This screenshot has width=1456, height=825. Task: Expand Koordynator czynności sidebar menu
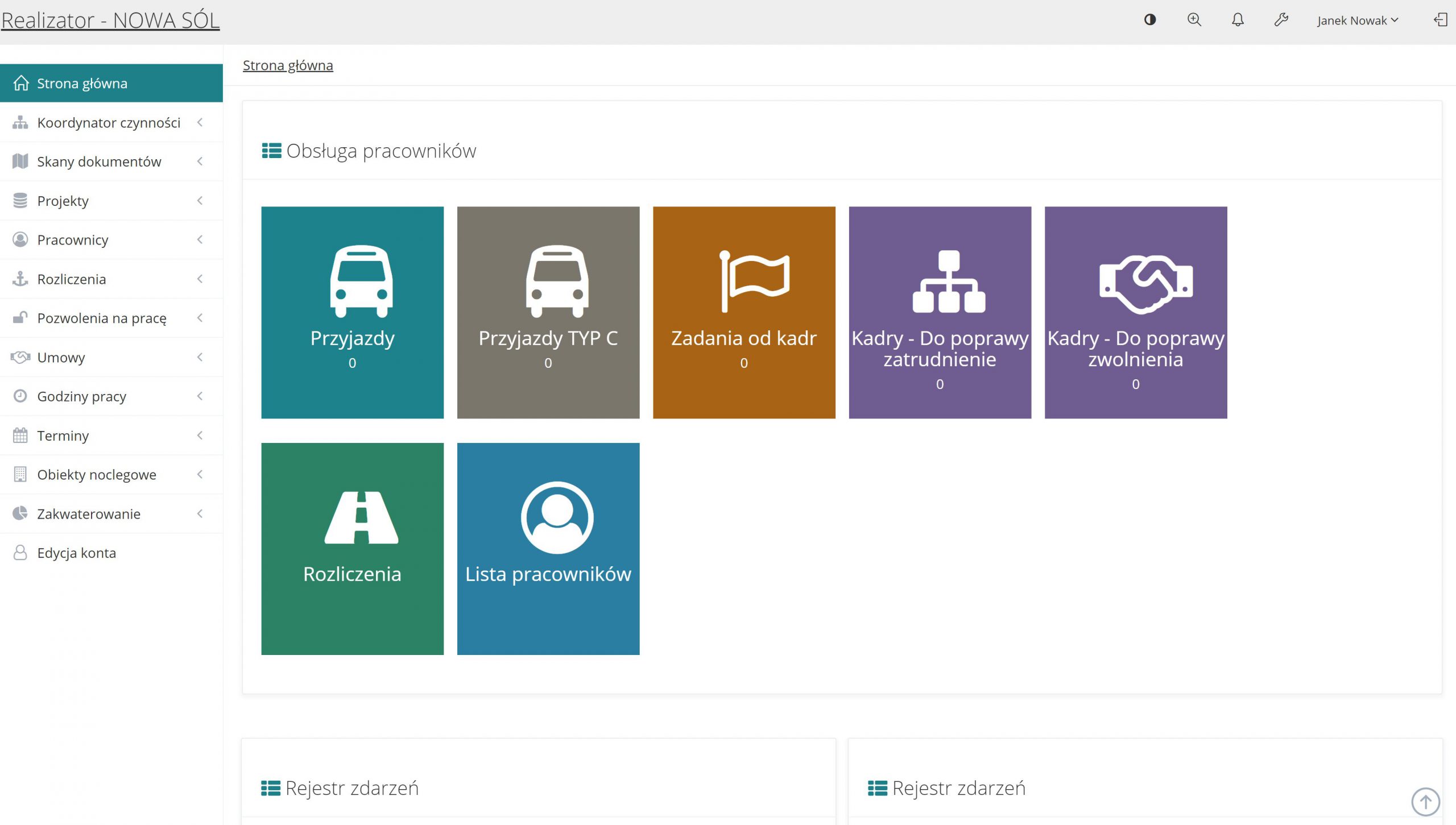click(x=109, y=122)
